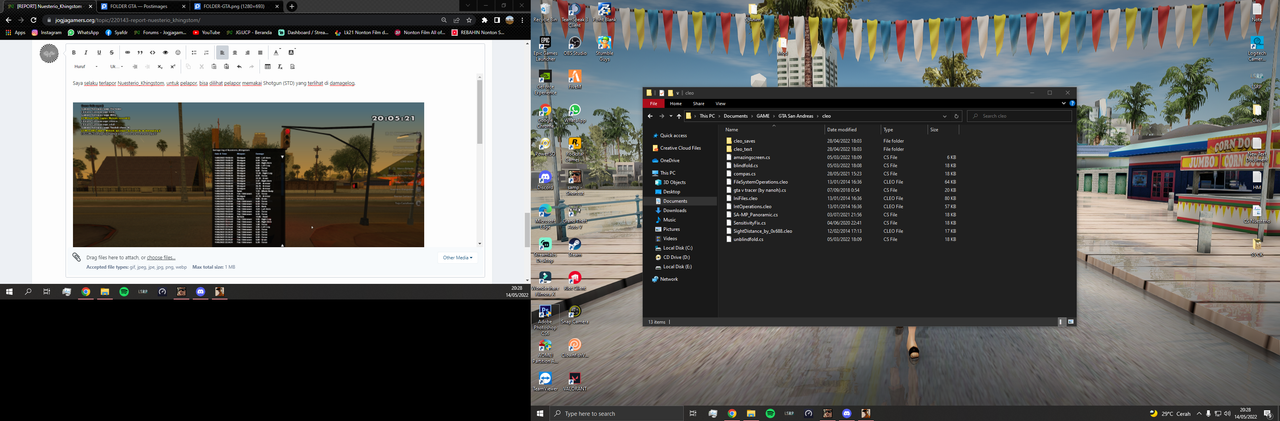Click the attached screenshot in editor
The height and width of the screenshot is (421, 1280).
[248, 174]
